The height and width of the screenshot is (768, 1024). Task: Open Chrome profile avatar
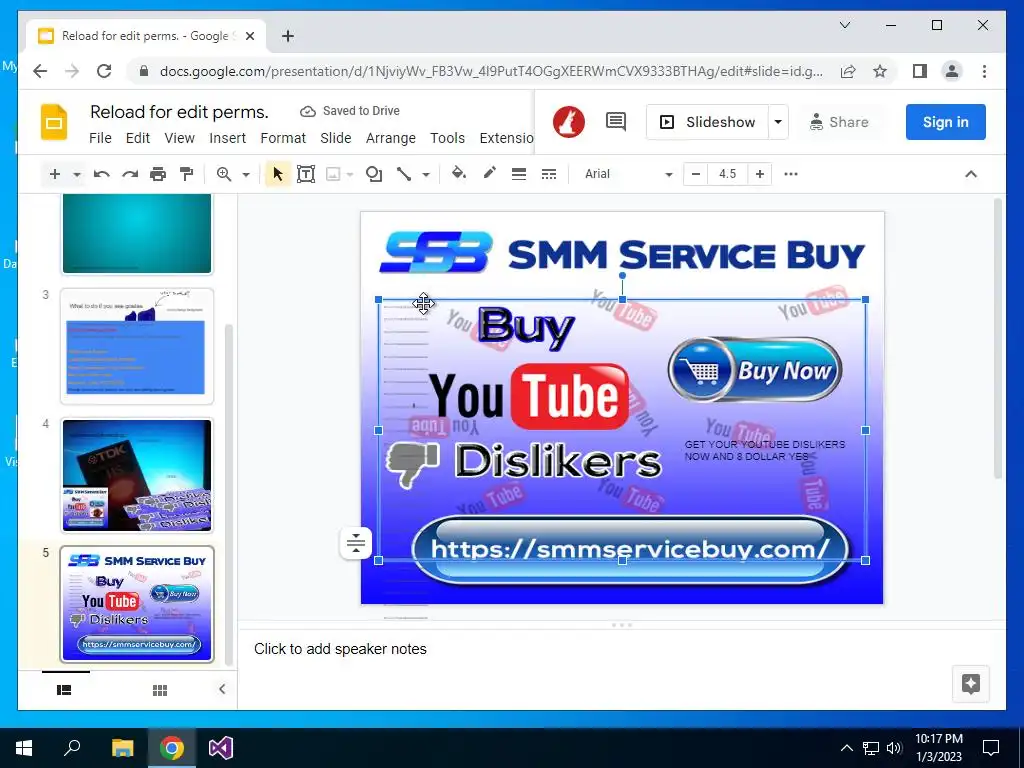click(x=952, y=71)
